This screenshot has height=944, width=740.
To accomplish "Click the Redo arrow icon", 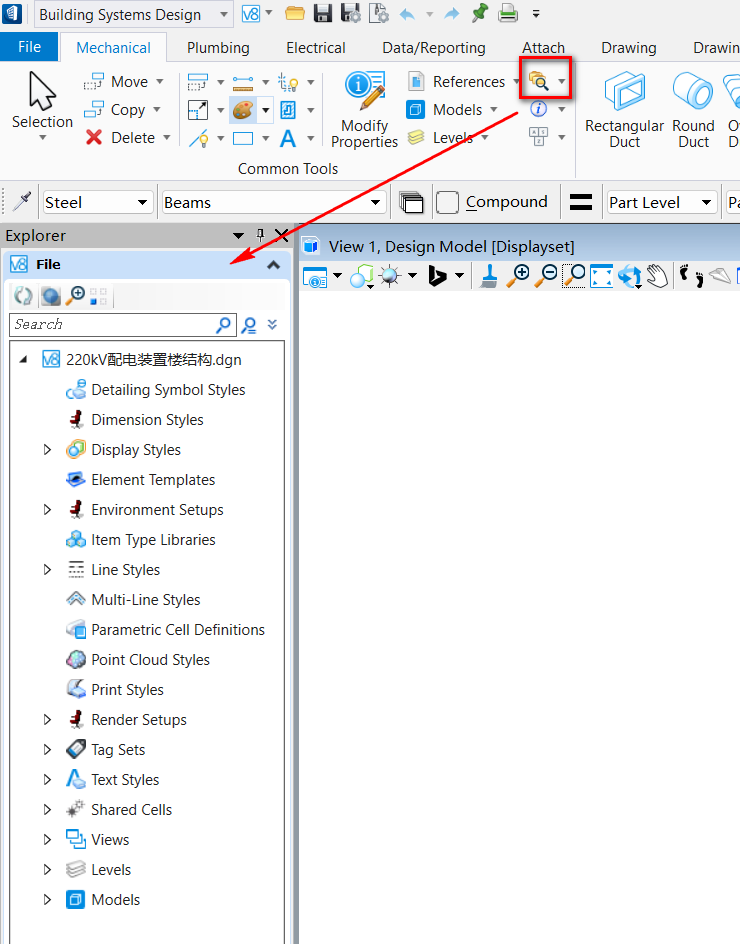I will pyautogui.click(x=452, y=14).
